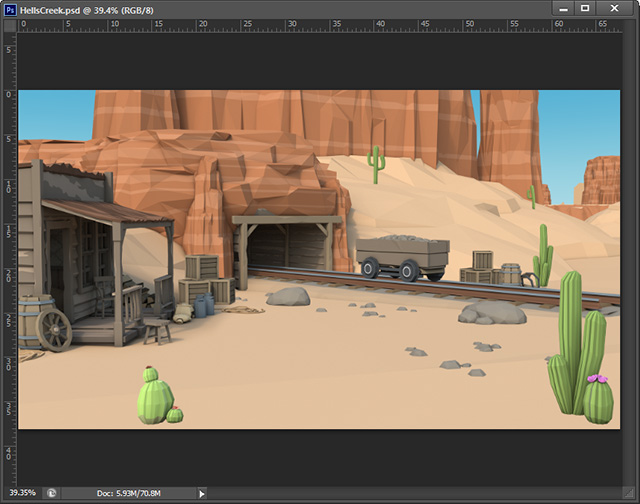
Task: Click the vertical ruler along the left edge
Action: [10, 250]
